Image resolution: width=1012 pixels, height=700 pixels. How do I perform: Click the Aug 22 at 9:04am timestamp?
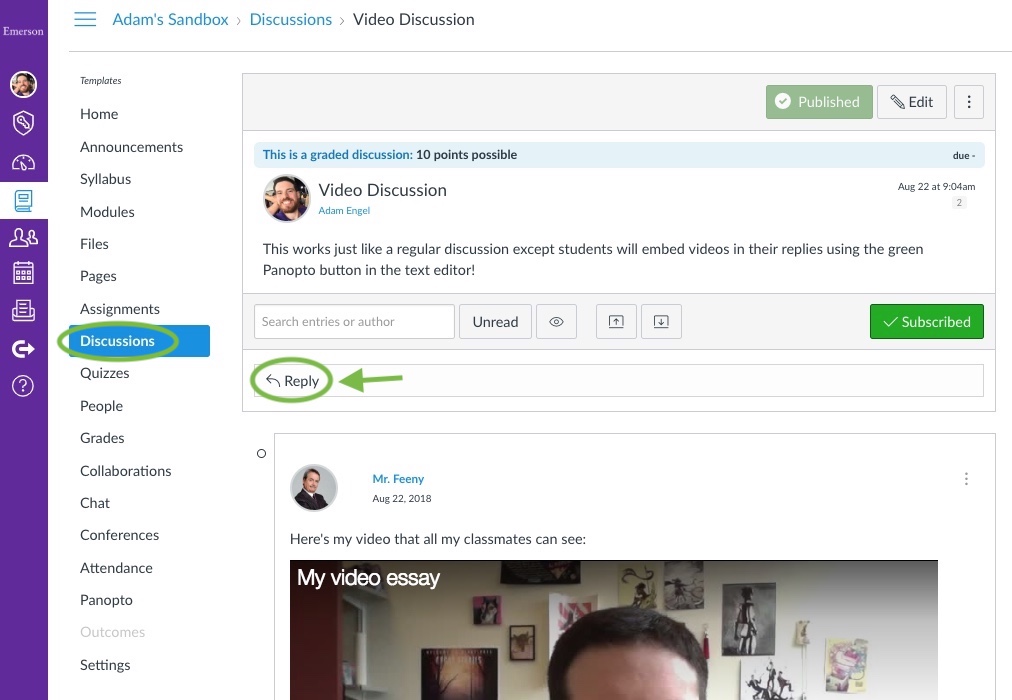click(936, 186)
